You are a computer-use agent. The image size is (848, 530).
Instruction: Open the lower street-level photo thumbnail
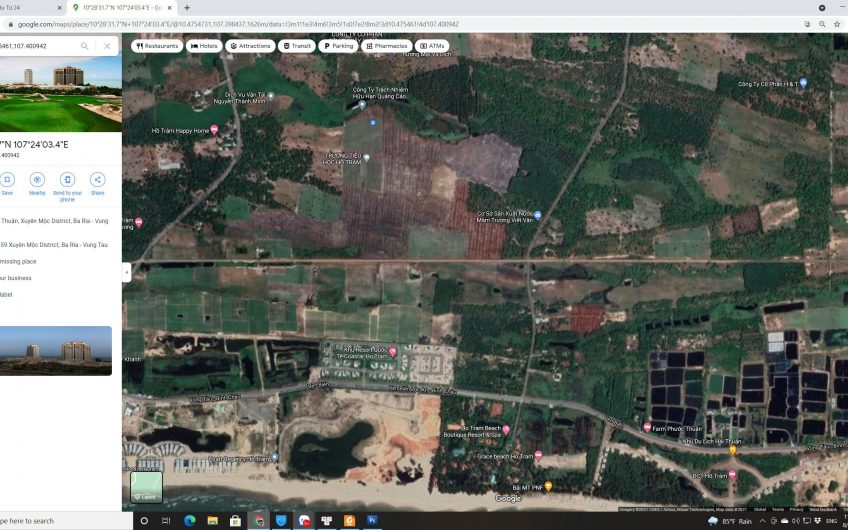click(x=56, y=350)
